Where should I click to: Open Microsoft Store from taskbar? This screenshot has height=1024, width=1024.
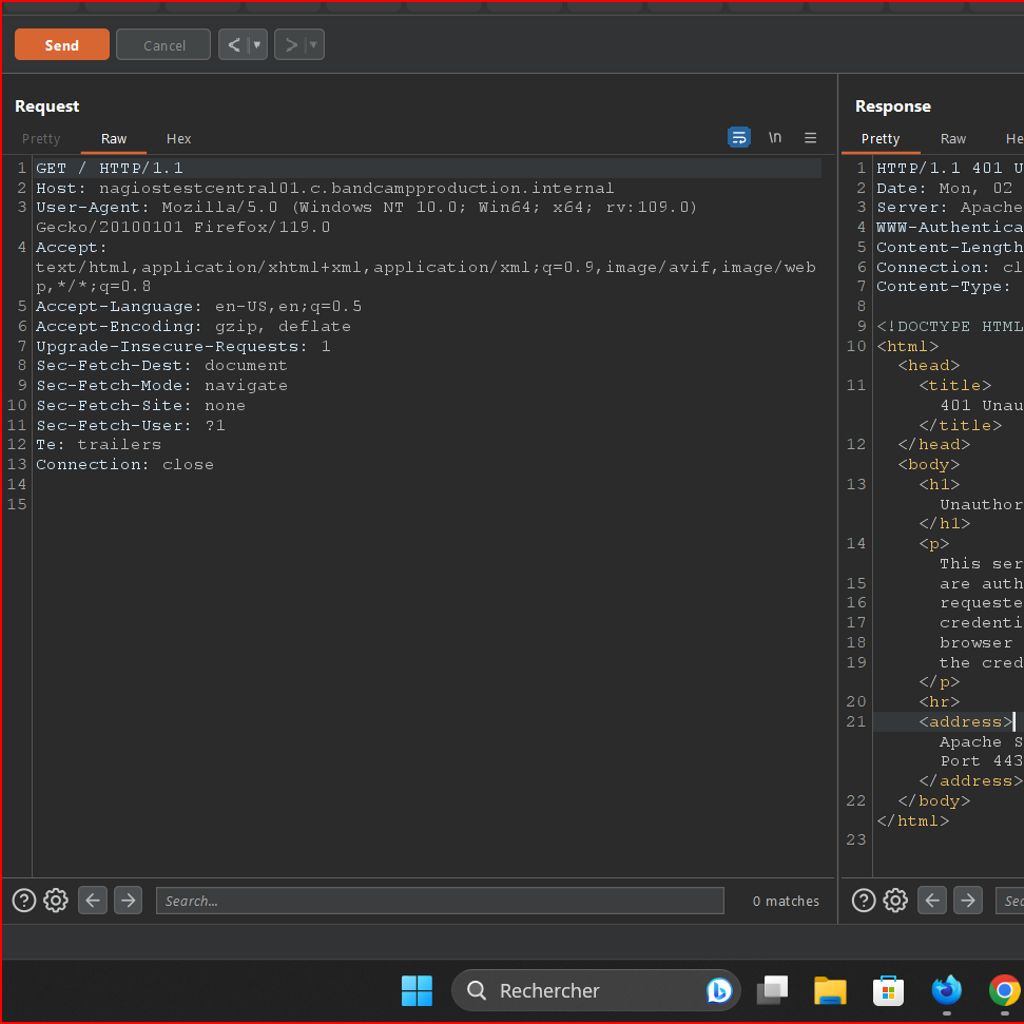tap(888, 990)
